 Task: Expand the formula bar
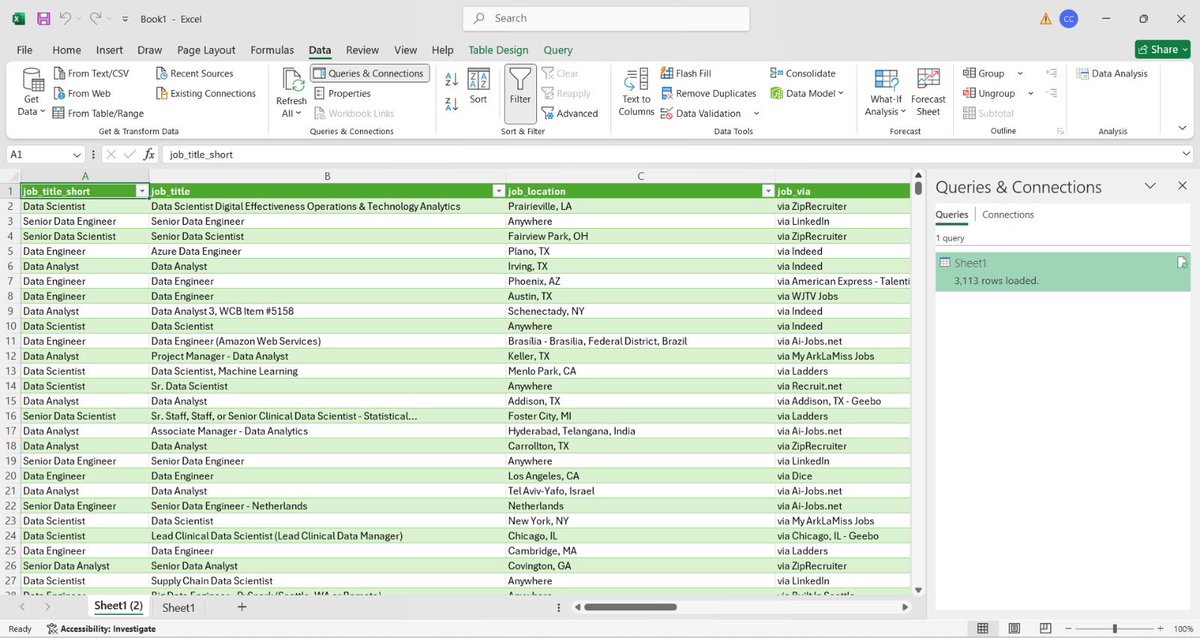1186,154
